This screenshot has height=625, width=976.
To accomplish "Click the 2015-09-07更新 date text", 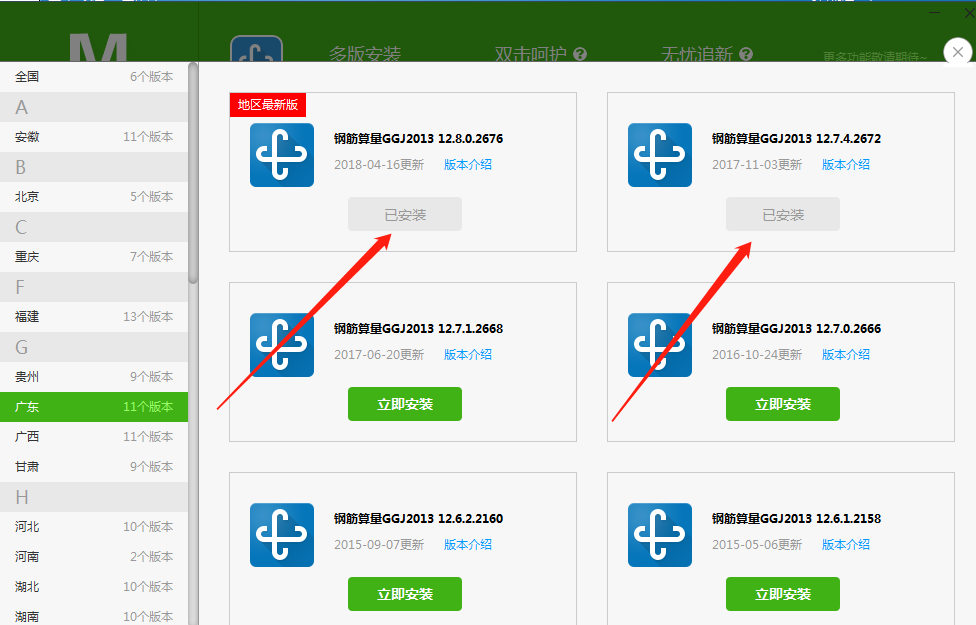I will tap(379, 544).
